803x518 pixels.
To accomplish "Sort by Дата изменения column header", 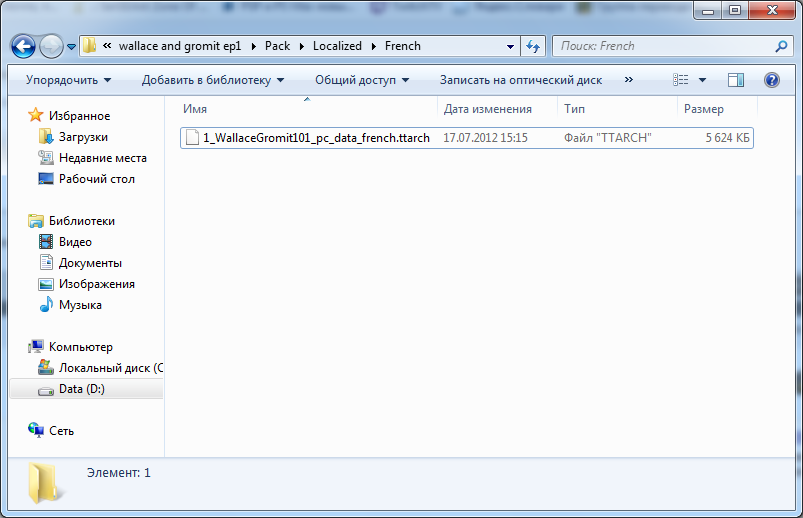I will tap(488, 109).
